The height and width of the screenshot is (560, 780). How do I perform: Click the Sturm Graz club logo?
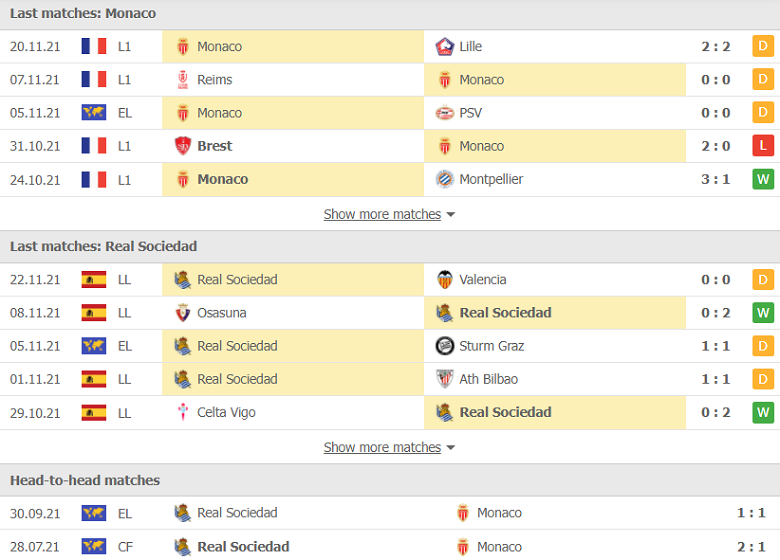click(444, 346)
